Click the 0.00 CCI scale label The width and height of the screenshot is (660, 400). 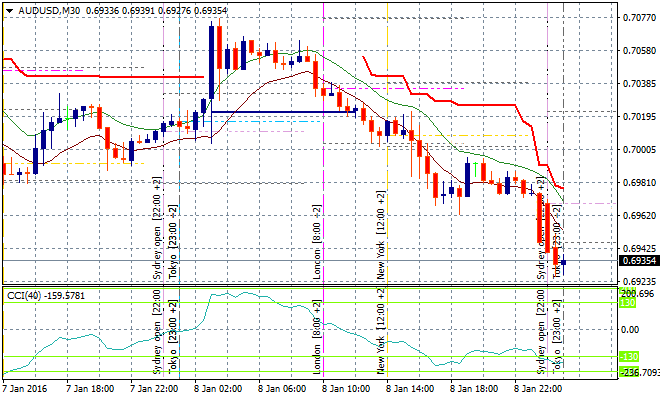628,329
